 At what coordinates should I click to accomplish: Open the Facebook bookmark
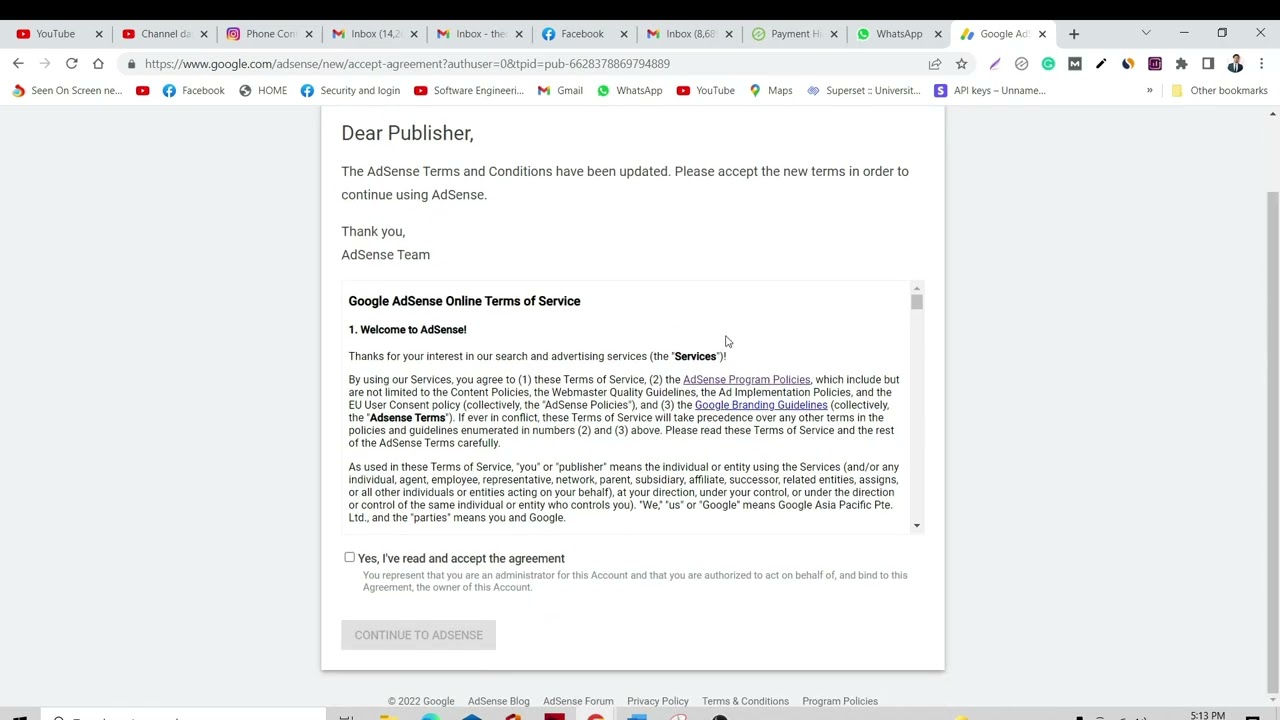pyautogui.click(x=193, y=91)
